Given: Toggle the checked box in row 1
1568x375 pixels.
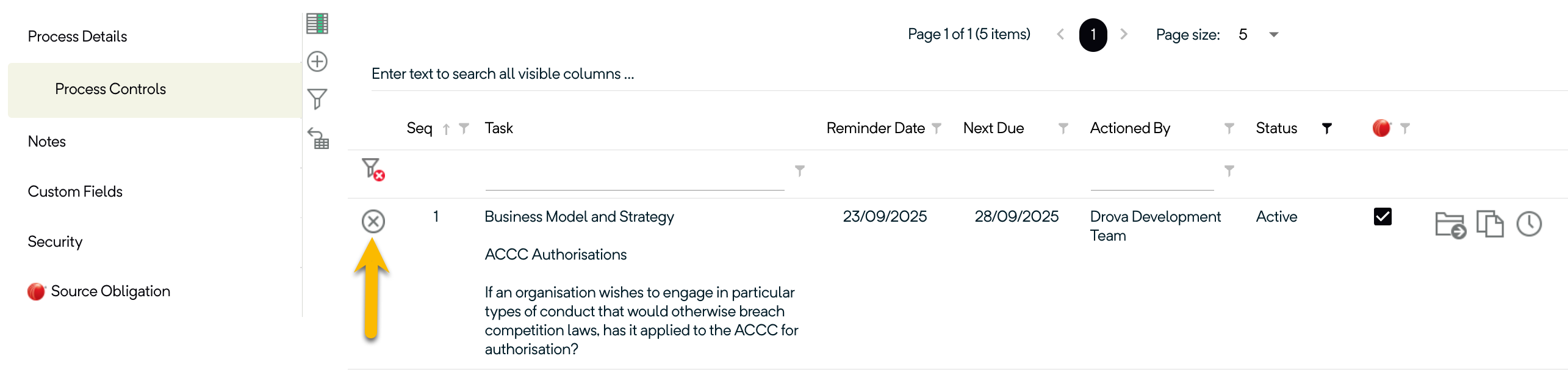Looking at the screenshot, I should (1382, 217).
